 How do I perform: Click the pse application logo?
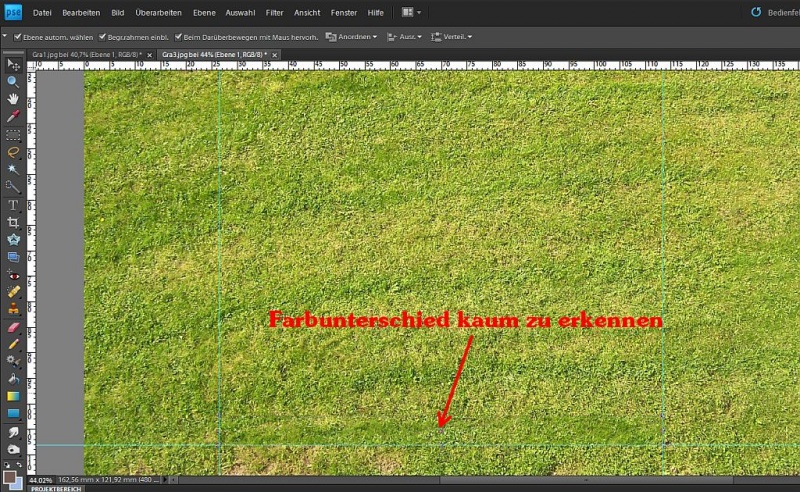click(13, 12)
